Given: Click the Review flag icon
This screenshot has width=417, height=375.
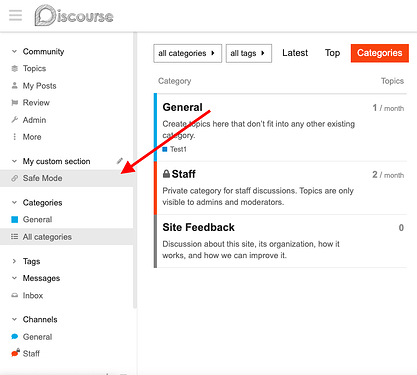Looking at the screenshot, I should point(14,103).
